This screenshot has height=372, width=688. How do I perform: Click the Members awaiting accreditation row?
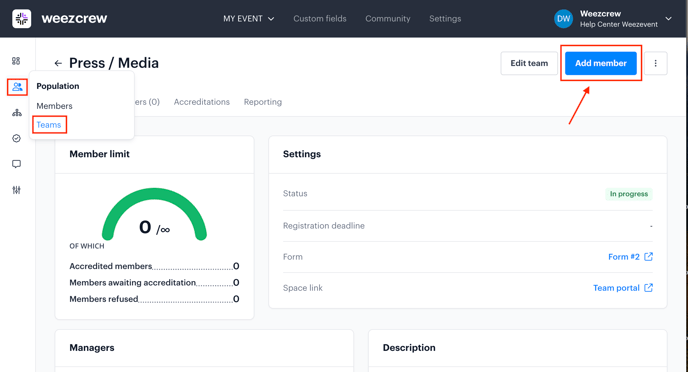click(154, 283)
